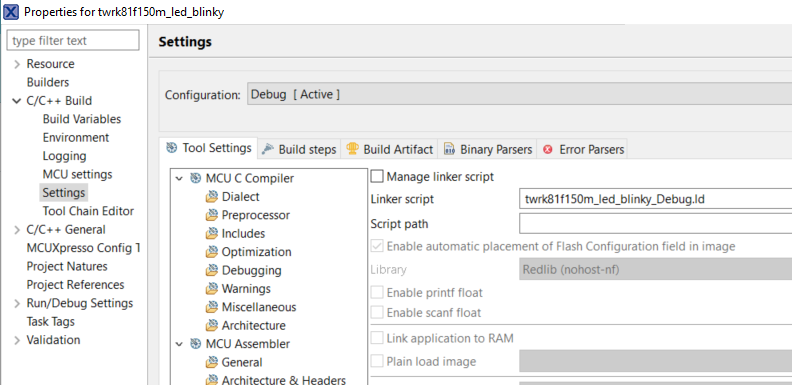
Task: Select Logging under C/C++ Build
Action: pyautogui.click(x=65, y=156)
